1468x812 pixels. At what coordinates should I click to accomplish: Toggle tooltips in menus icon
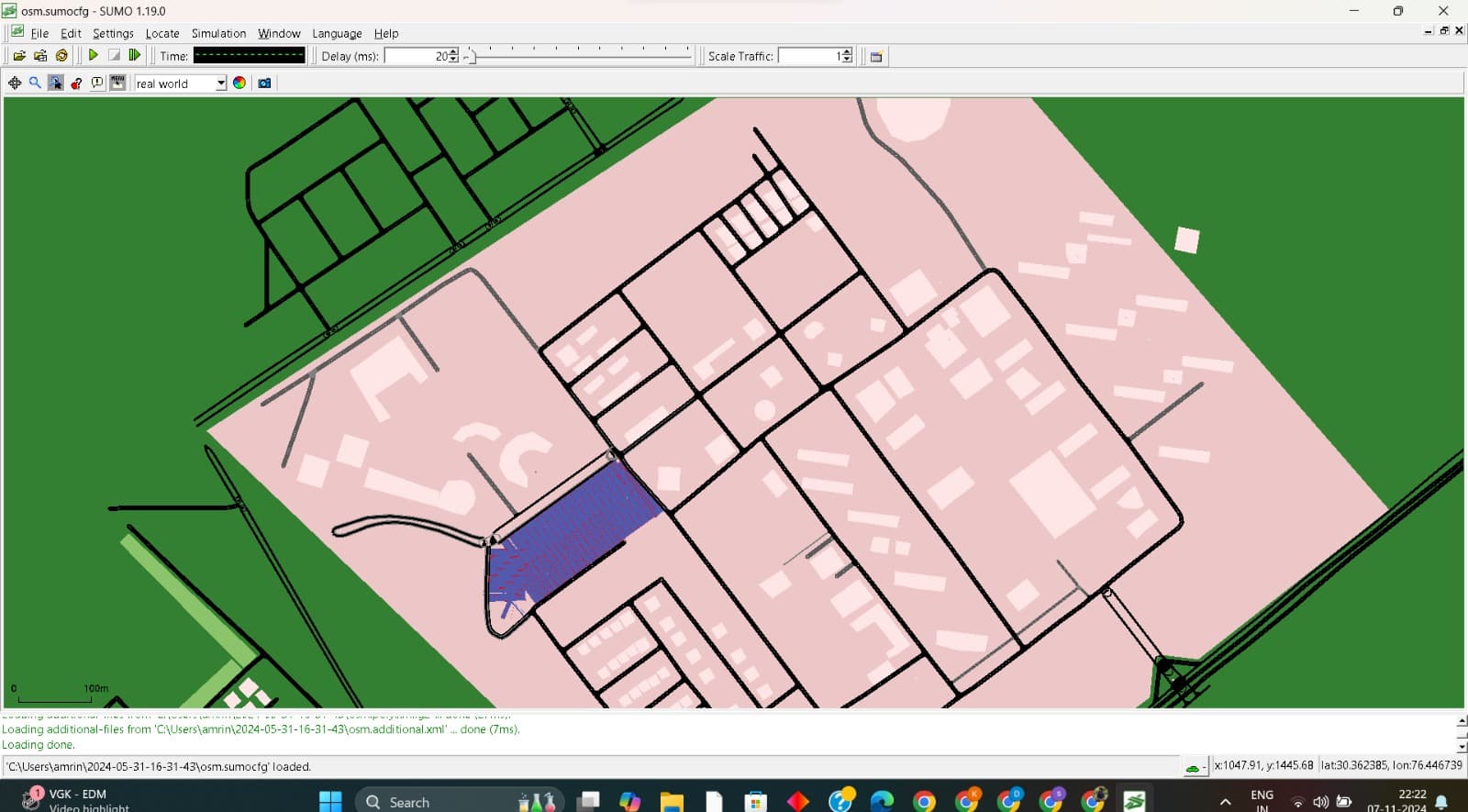pyautogui.click(x=117, y=83)
